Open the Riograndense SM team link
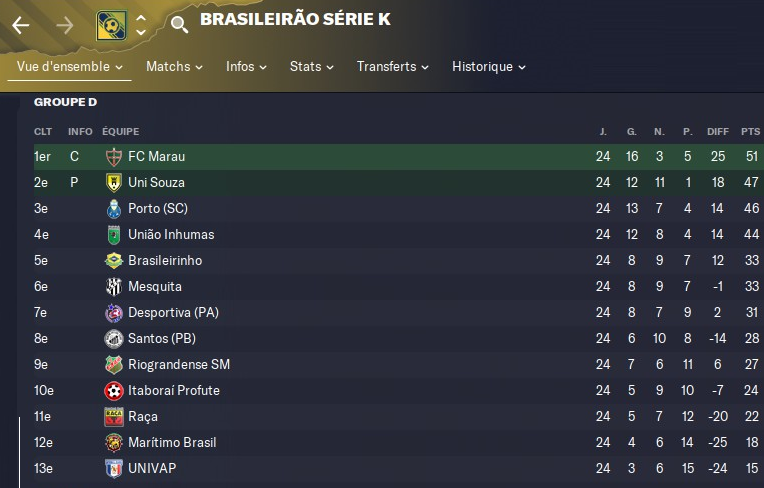764x488 pixels. 180,365
